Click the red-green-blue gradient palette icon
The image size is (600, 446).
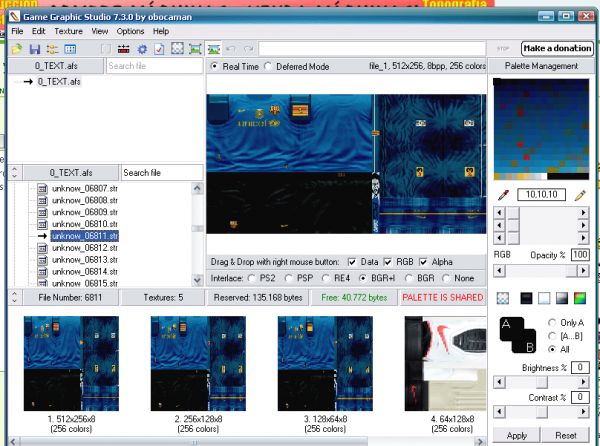(580, 298)
